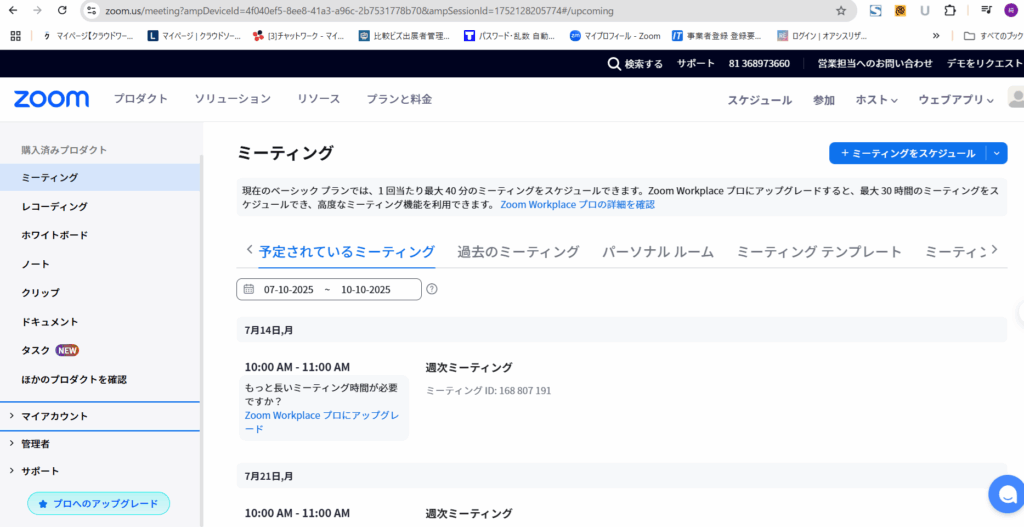1024x527 pixels.
Task: Click the U extension icon
Action: [925, 10]
